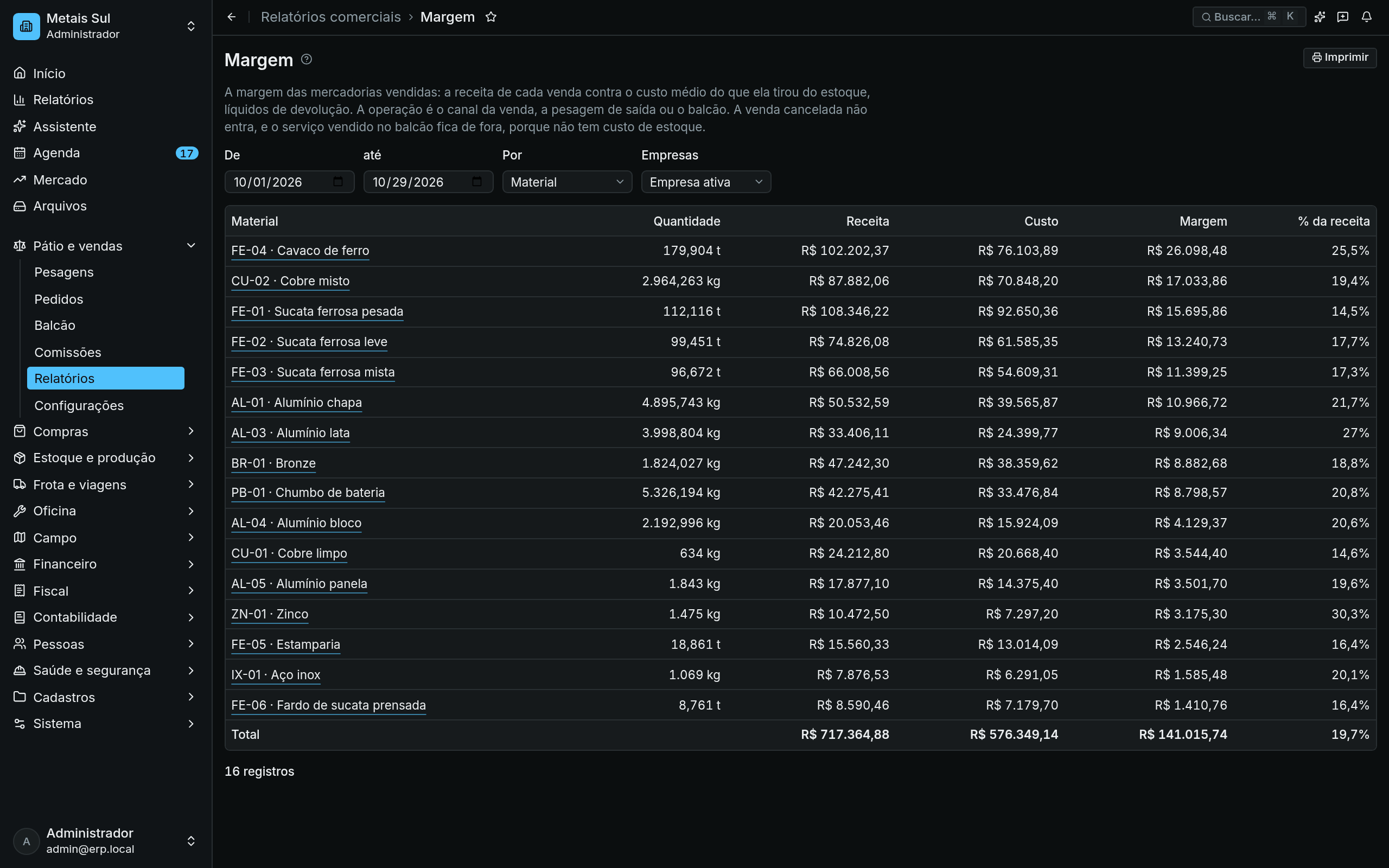Open FE-04 · Cavaco de ferro link

click(x=300, y=250)
